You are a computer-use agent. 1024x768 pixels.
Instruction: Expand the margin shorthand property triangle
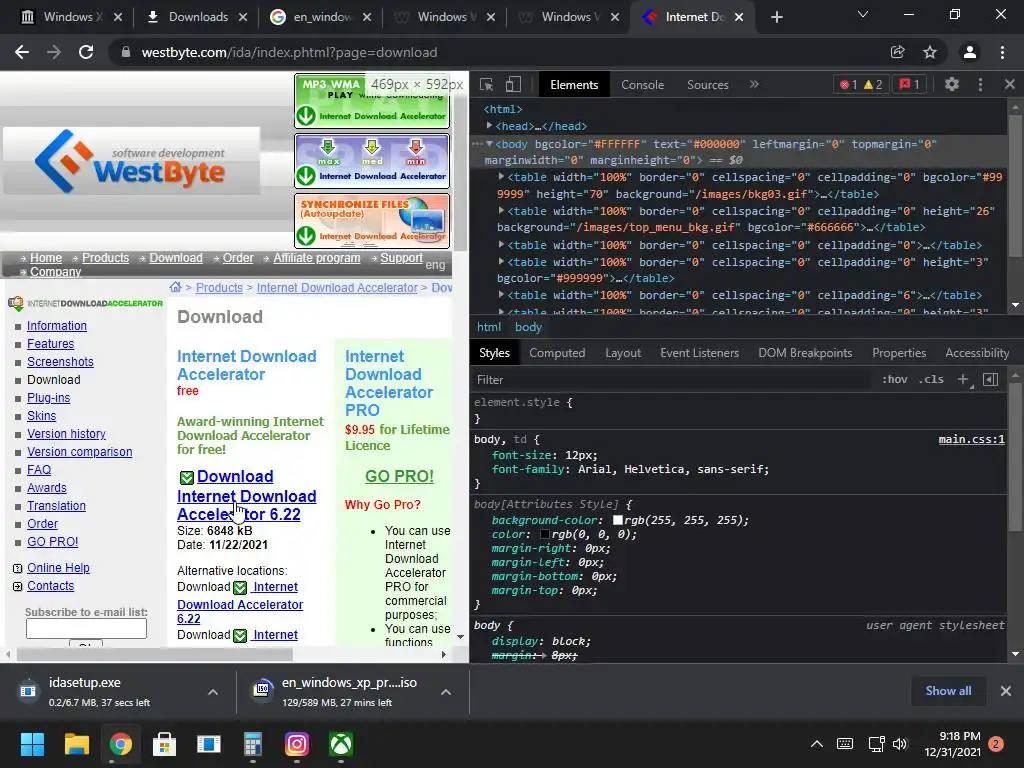click(545, 655)
